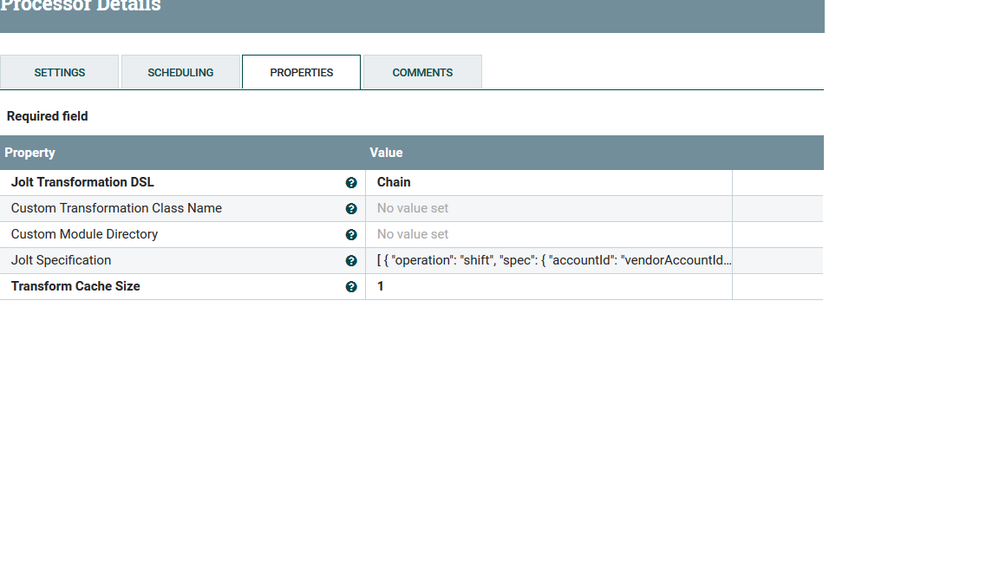Select the Jolt Transformation DSL property name
The height and width of the screenshot is (562, 999).
point(82,183)
